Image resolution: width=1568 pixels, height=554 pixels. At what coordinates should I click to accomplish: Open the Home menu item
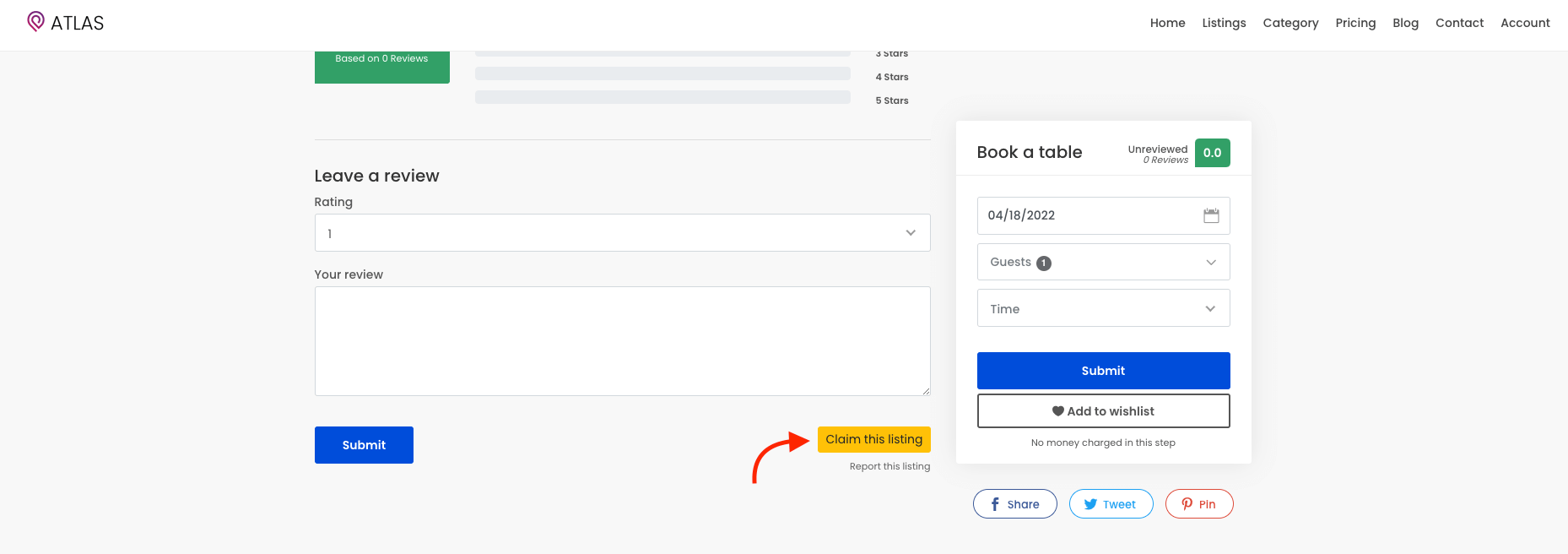coord(1167,23)
